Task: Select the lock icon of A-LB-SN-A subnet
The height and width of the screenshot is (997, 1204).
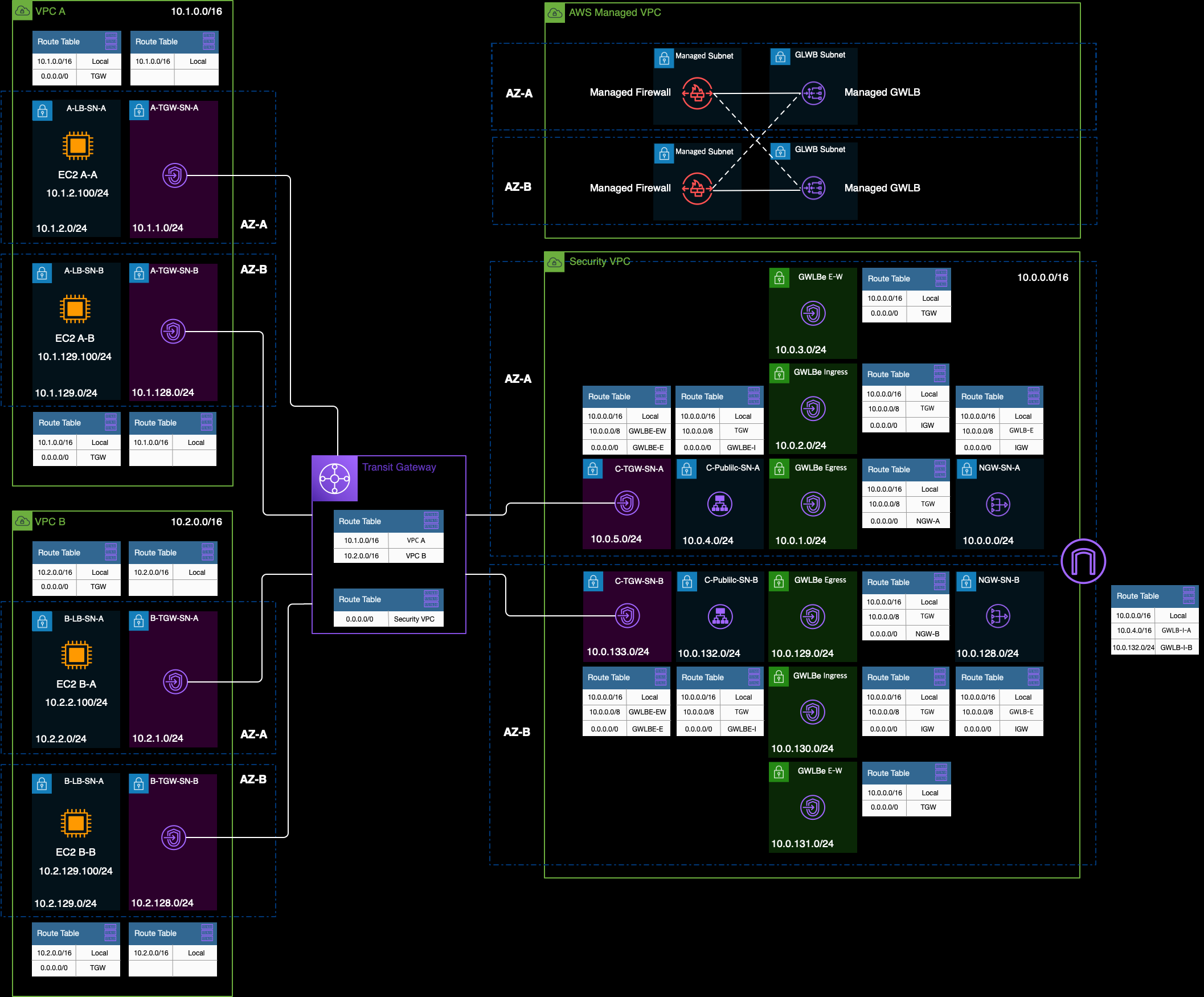Action: pos(42,111)
